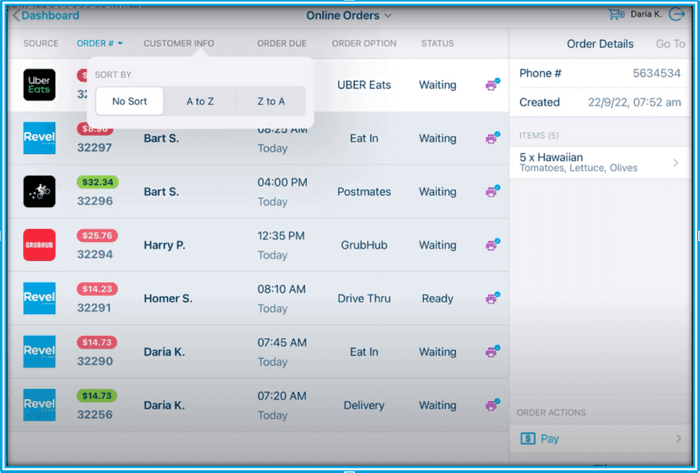Click the GrubHub logo on order 32294
The width and height of the screenshot is (700, 473).
[39, 245]
